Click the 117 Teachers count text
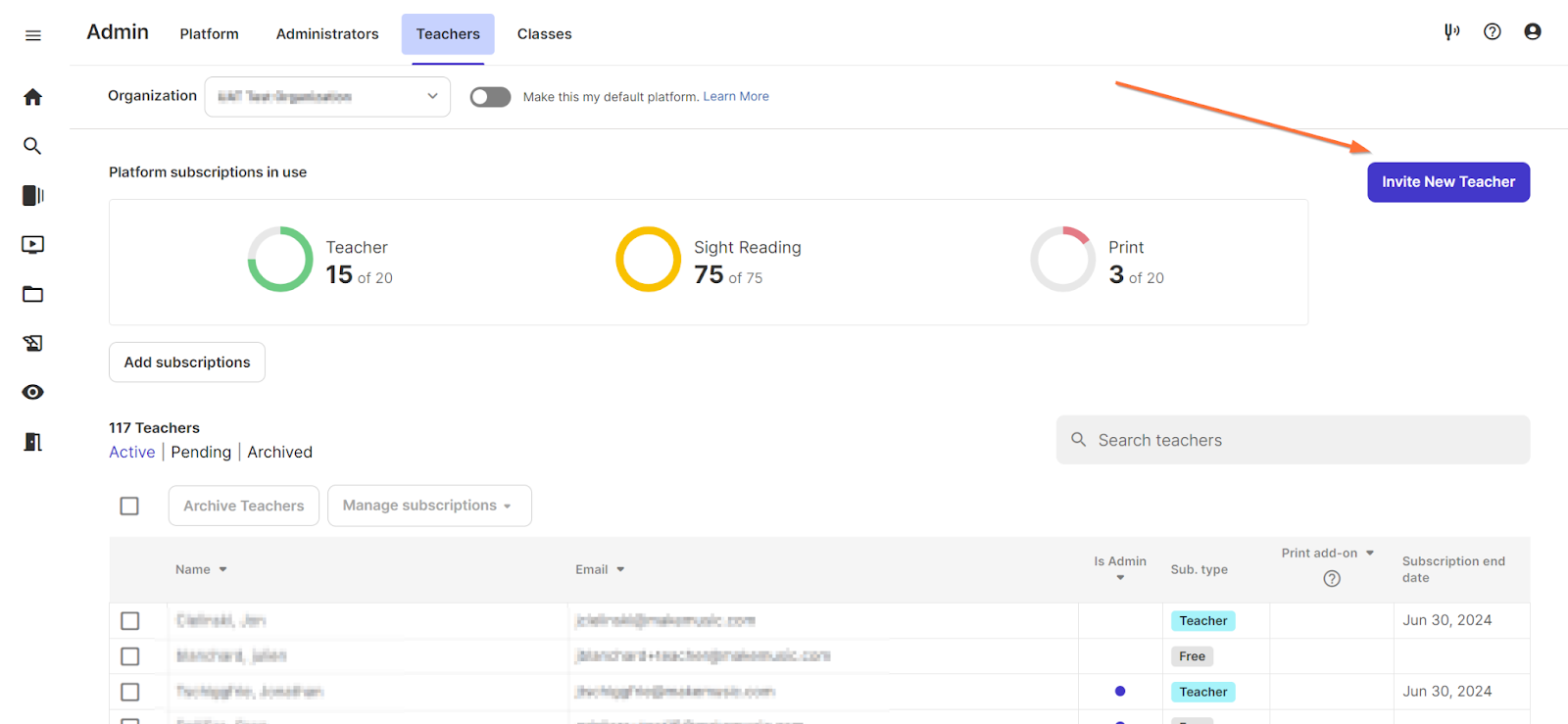 [154, 428]
